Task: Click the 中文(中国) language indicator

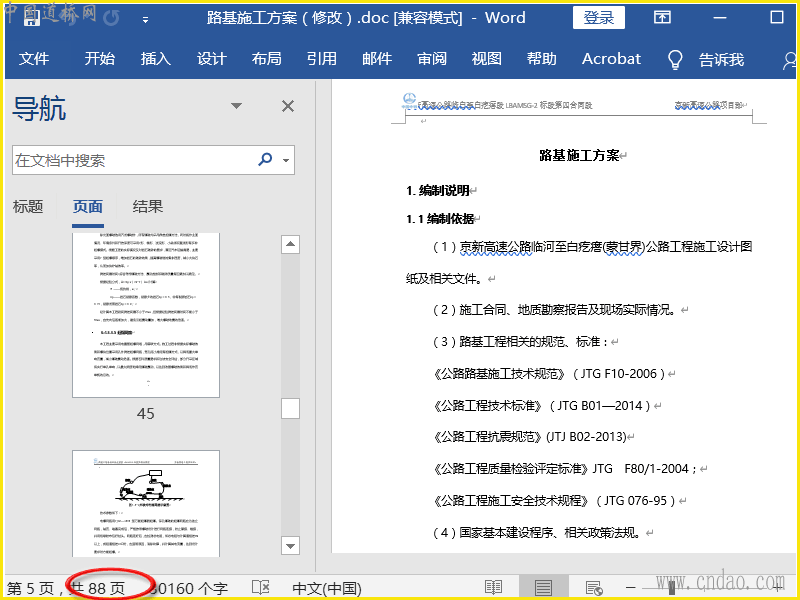Action: coord(327,589)
